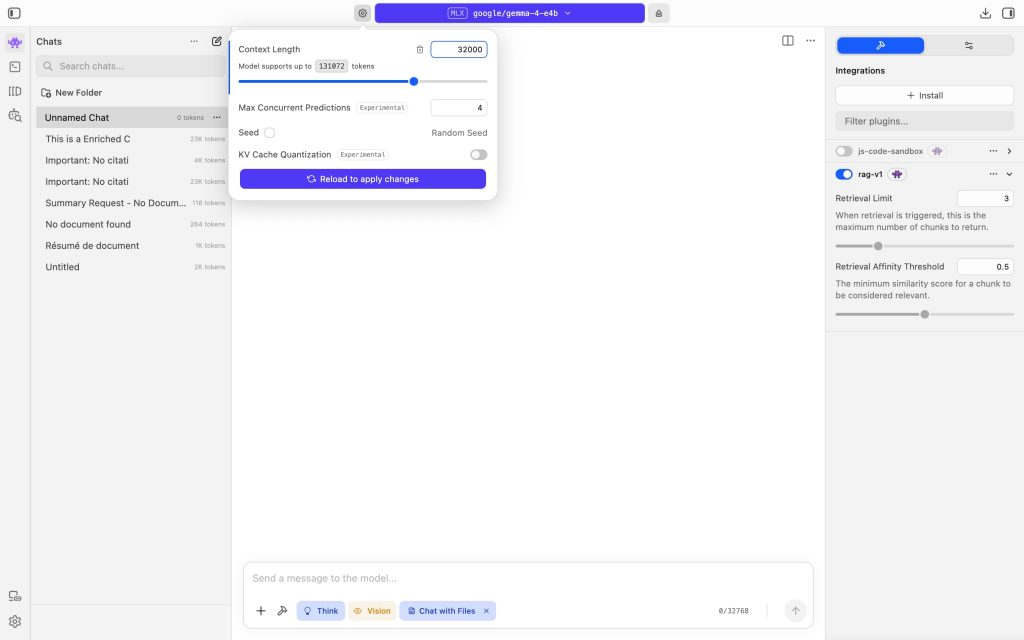Click the 131072 max tokens badge
The image size is (1024, 640).
(331, 66)
